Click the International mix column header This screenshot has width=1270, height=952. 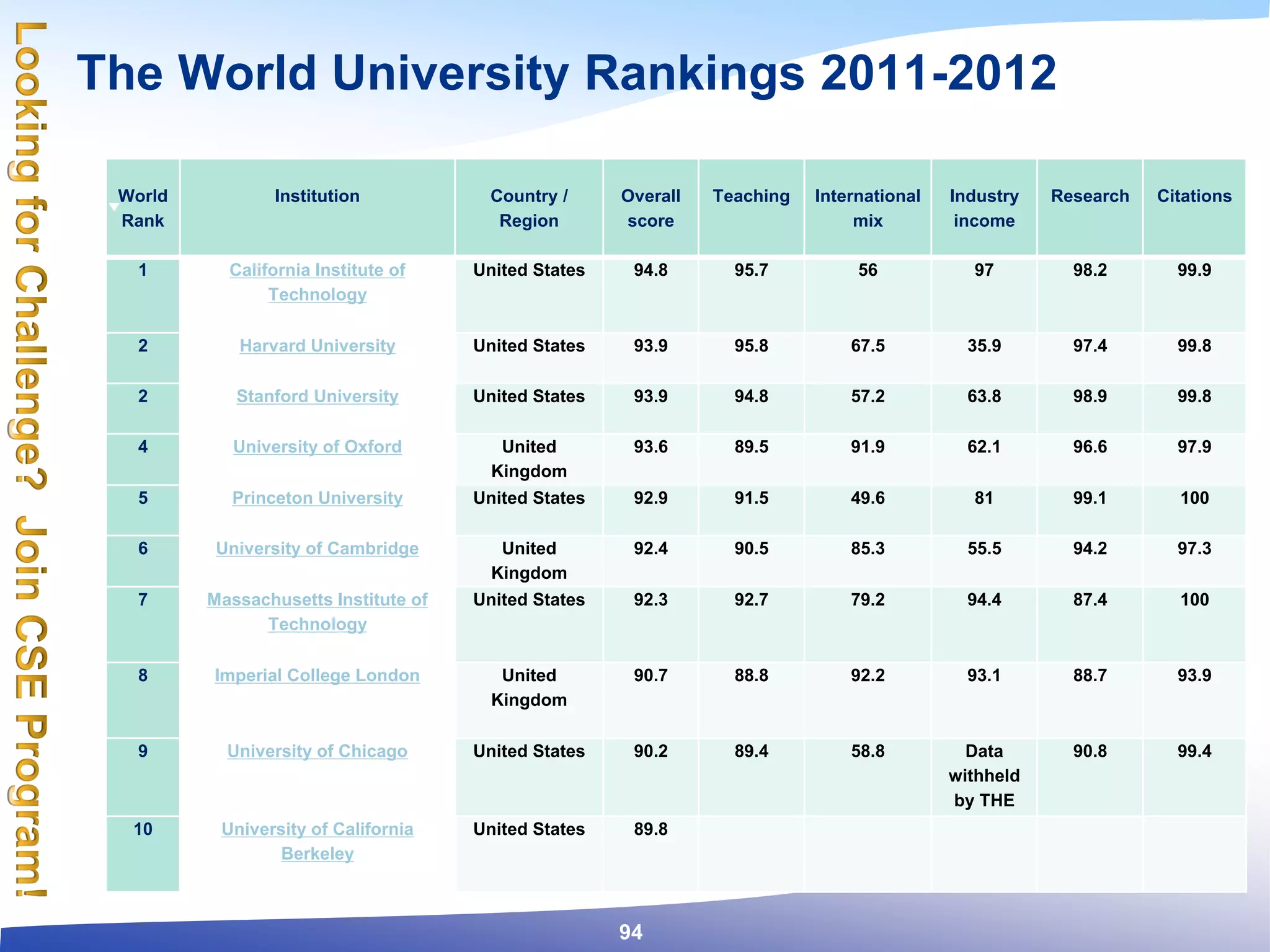pyautogui.click(x=868, y=208)
